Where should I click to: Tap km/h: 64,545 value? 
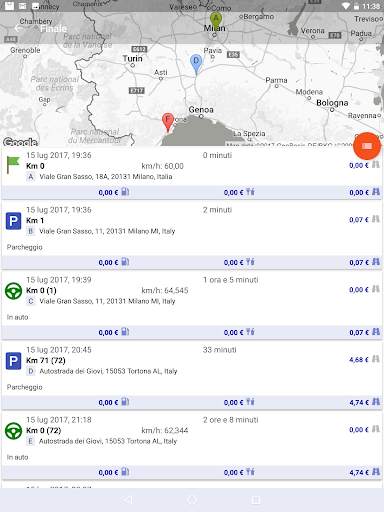click(165, 290)
